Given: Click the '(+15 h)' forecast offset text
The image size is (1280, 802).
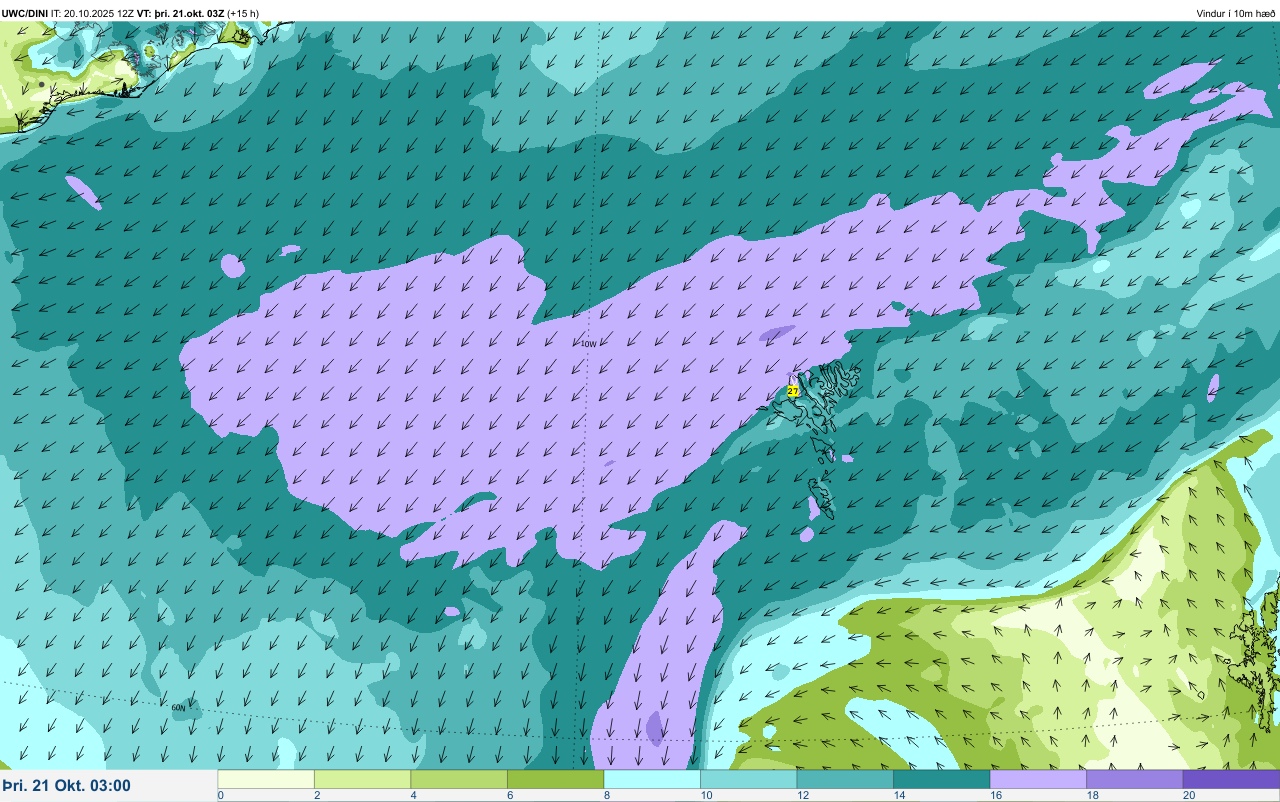Looking at the screenshot, I should point(243,13).
